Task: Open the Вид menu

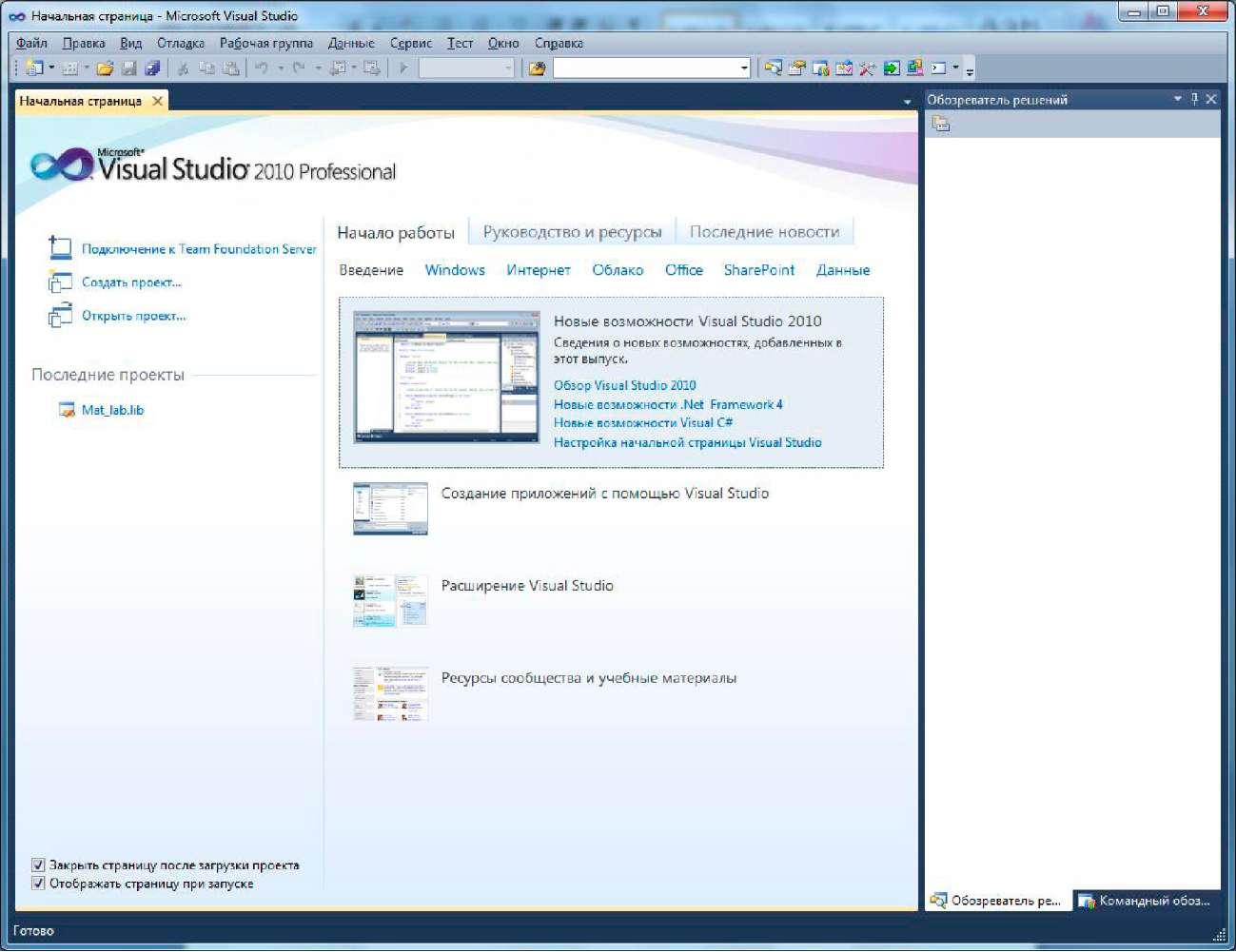Action: (x=131, y=43)
